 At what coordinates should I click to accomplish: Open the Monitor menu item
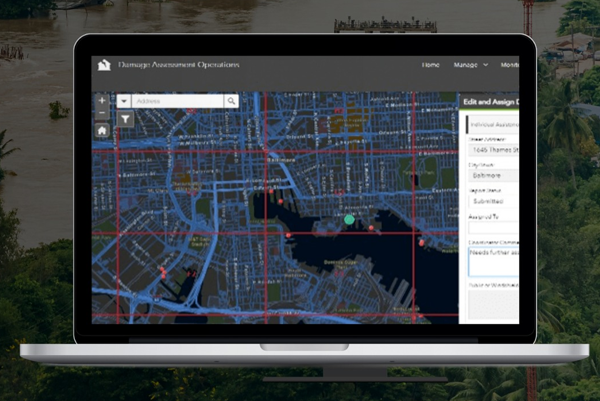click(x=509, y=65)
